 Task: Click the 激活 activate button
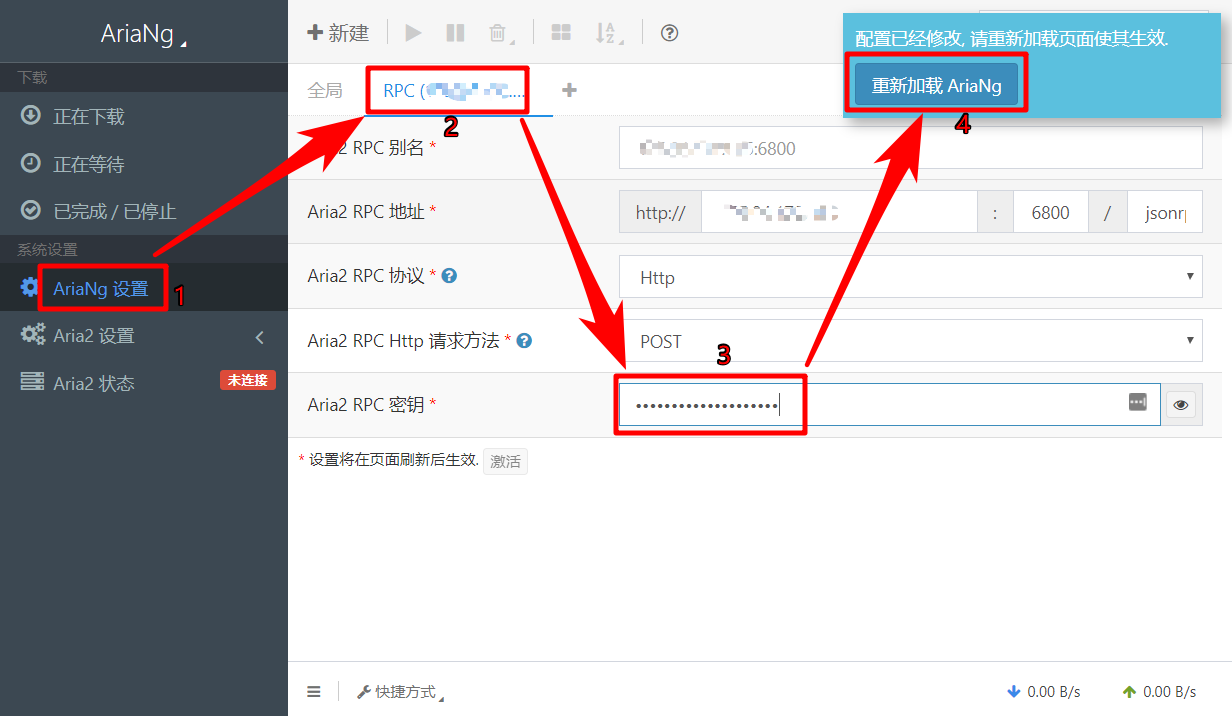505,462
